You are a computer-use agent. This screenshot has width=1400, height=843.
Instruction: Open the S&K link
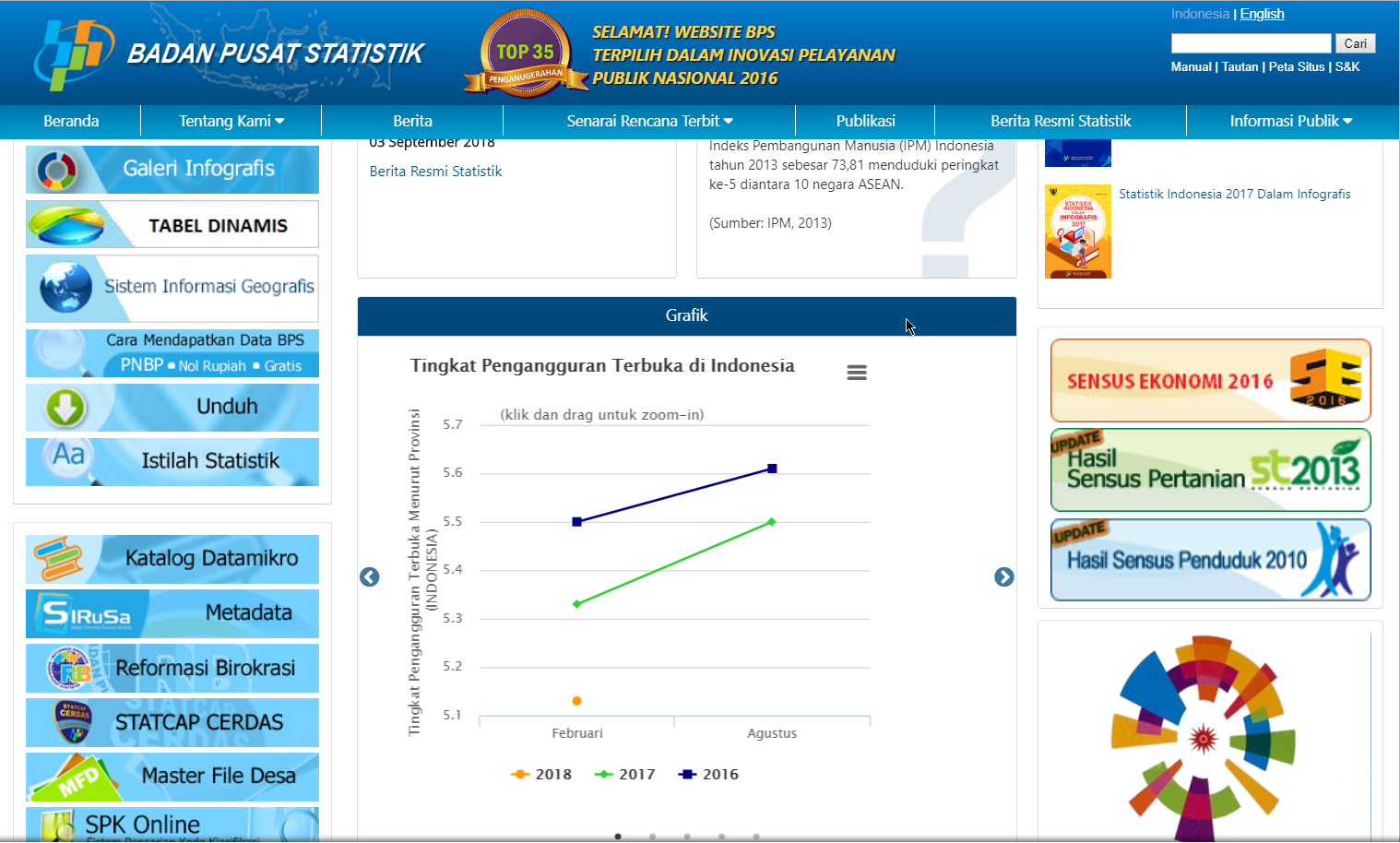tap(1347, 66)
